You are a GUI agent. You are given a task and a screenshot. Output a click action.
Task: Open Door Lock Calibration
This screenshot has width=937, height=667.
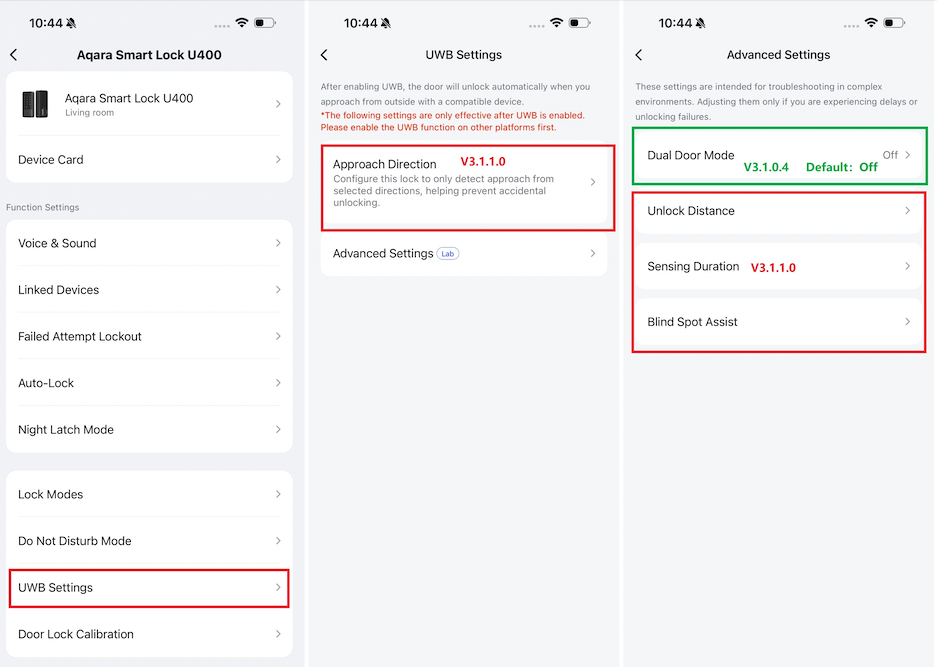click(149, 634)
